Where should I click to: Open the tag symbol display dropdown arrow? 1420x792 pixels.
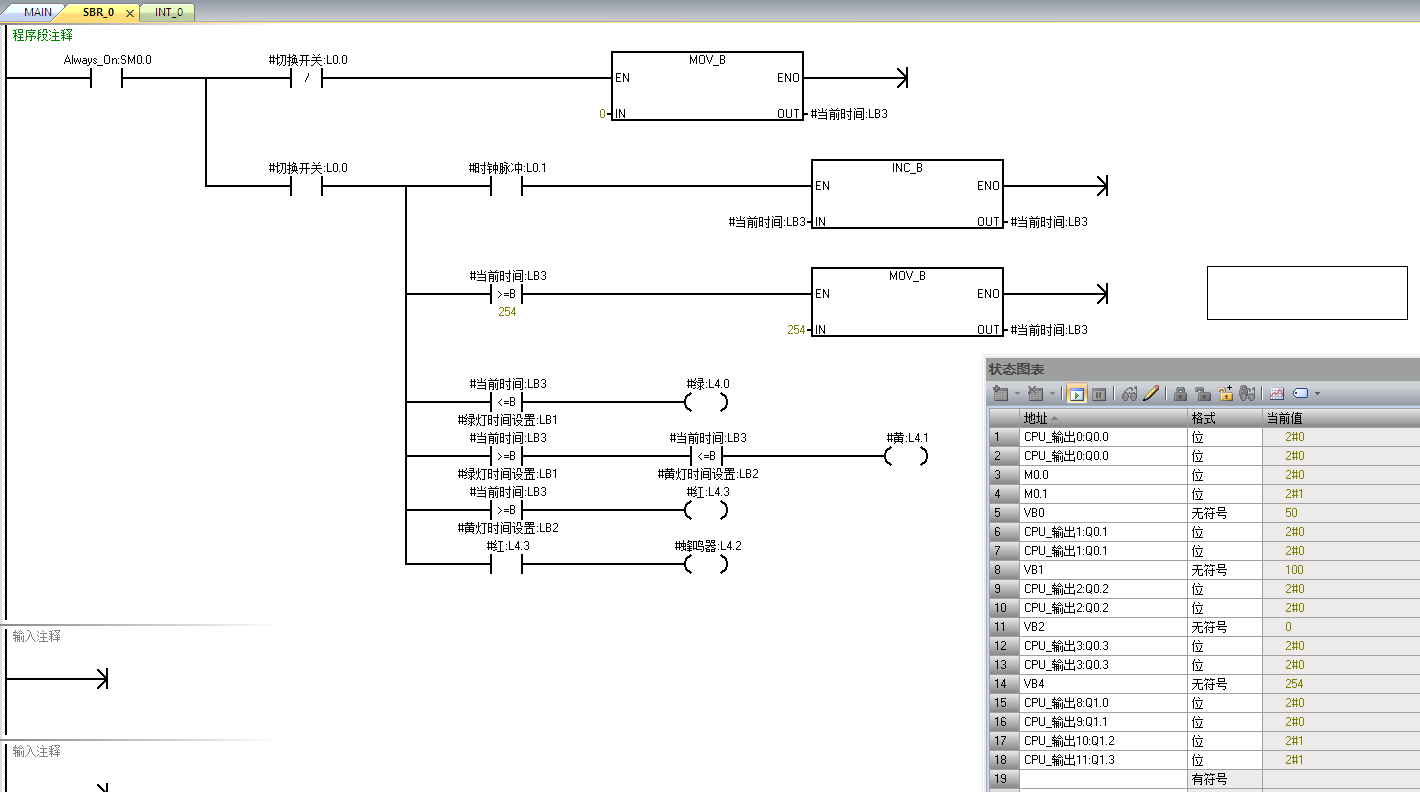1317,394
